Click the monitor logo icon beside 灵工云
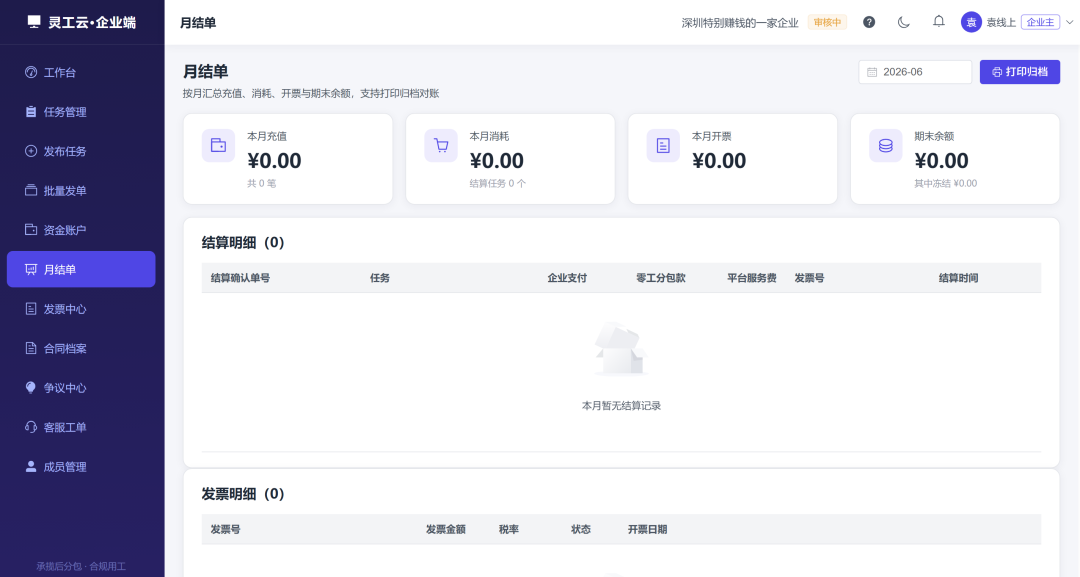Image resolution: width=1080 pixels, height=577 pixels. click(34, 22)
